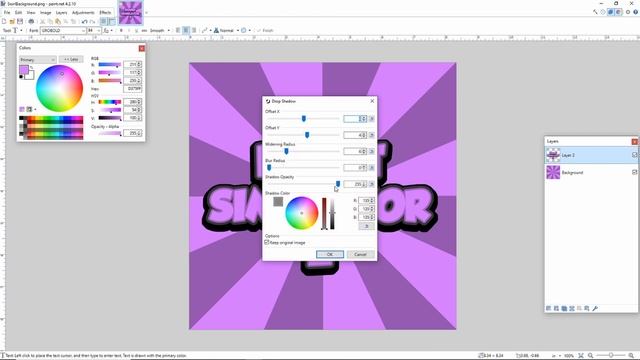Click the Hex color value field

[133, 89]
